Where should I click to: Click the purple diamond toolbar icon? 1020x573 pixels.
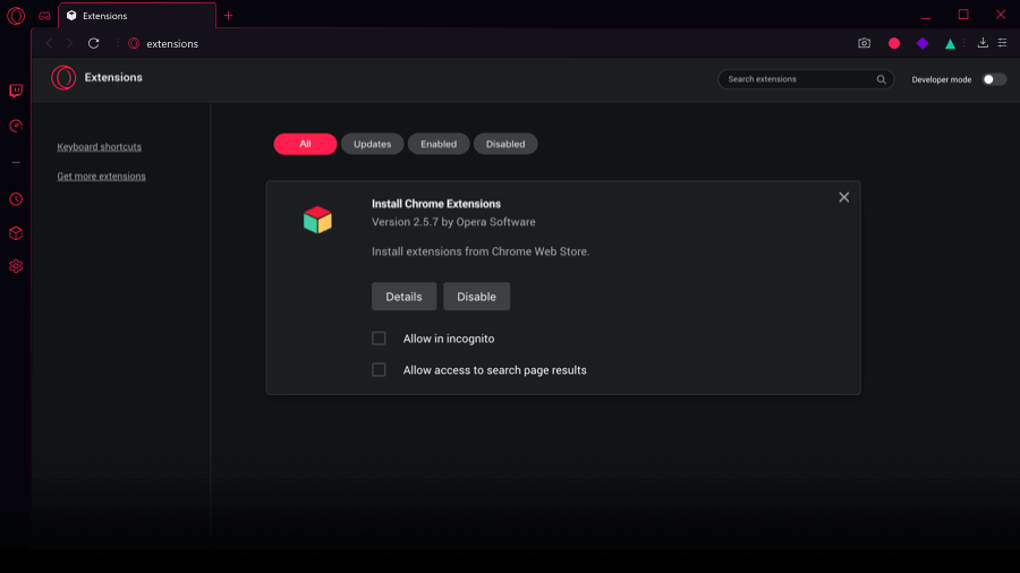[922, 44]
